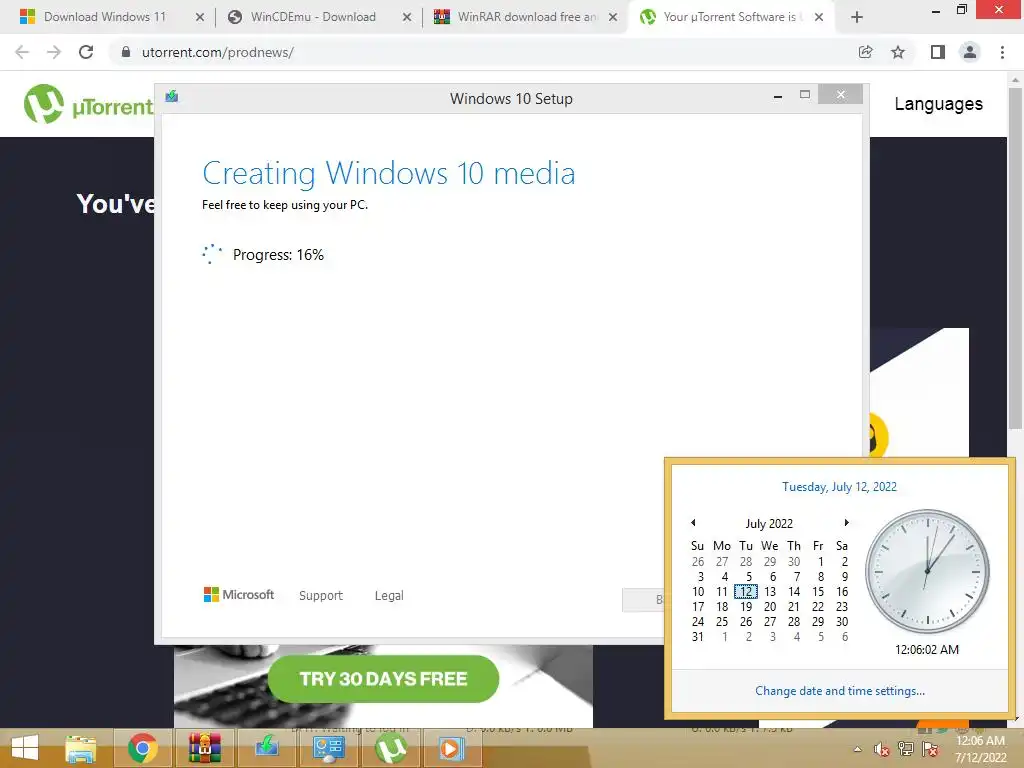Maximize the Windows 10 Setup window
Image resolution: width=1024 pixels, height=768 pixels.
click(805, 95)
